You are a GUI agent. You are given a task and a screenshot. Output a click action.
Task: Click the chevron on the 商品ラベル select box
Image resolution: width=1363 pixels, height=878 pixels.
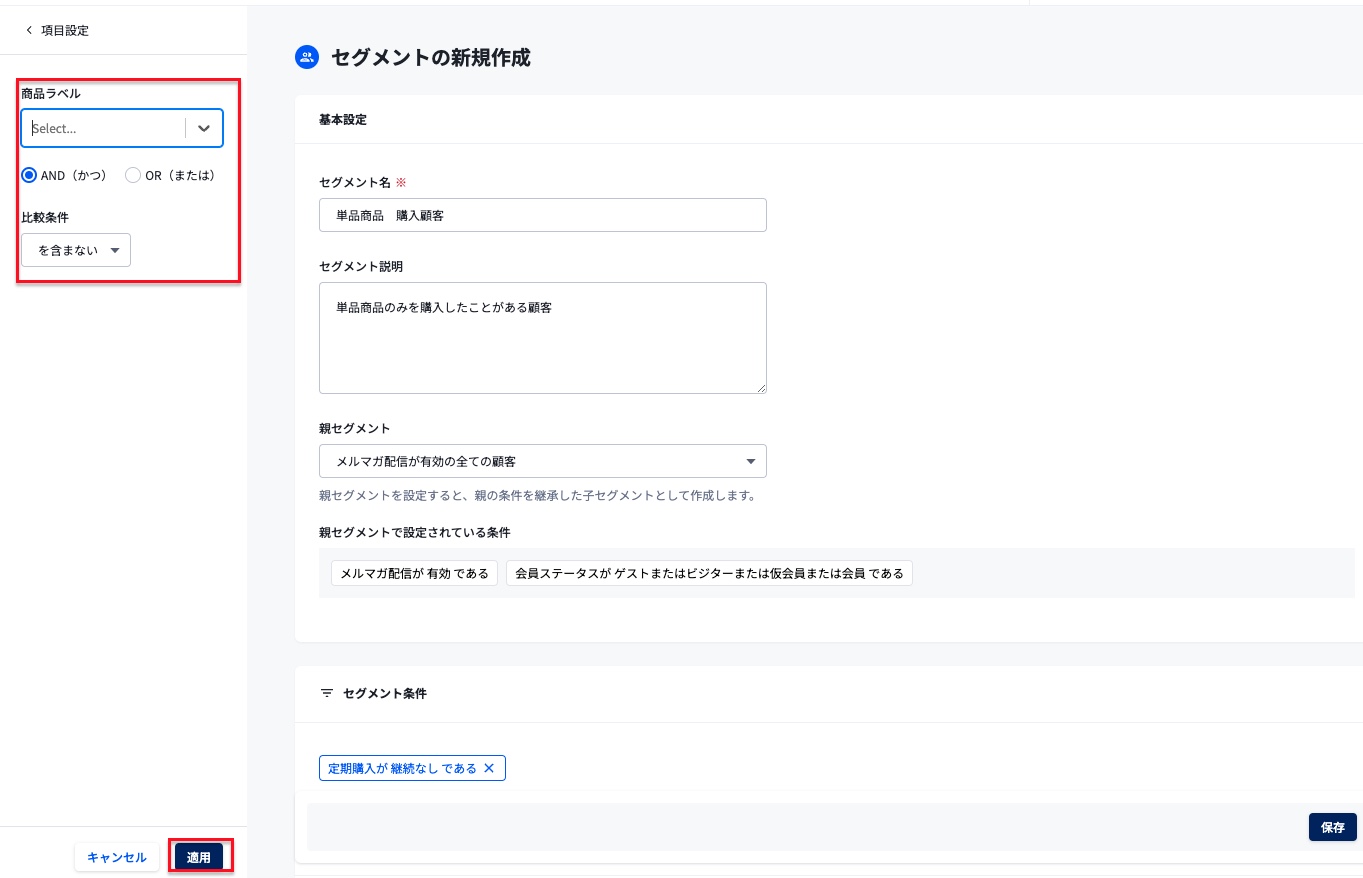pos(203,128)
